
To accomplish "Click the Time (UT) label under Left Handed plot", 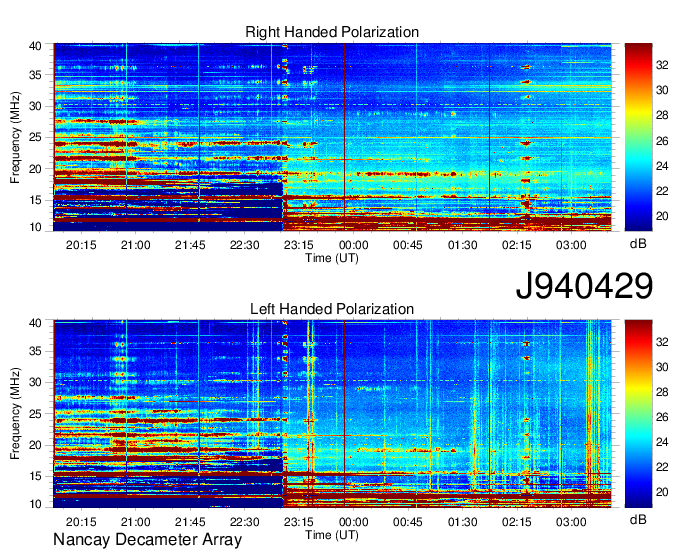I will click(332, 535).
